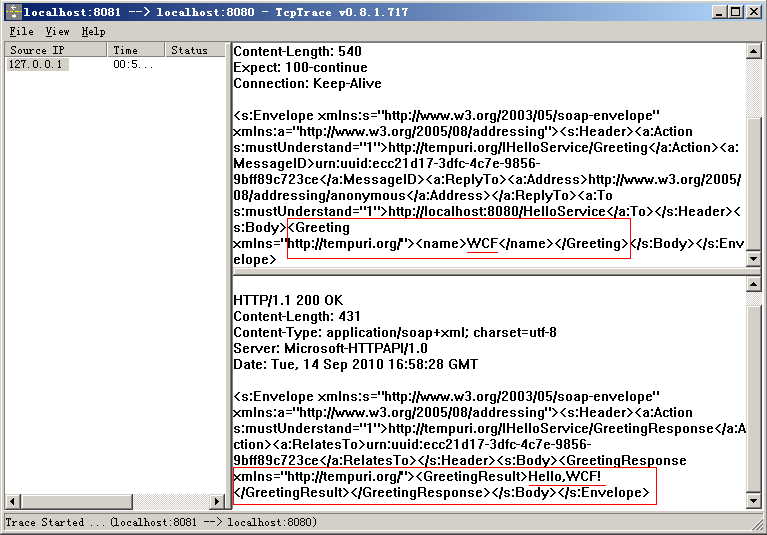Click the 'Content-Length: 540' header line
Screen dimensions: 767x535
coord(297,51)
